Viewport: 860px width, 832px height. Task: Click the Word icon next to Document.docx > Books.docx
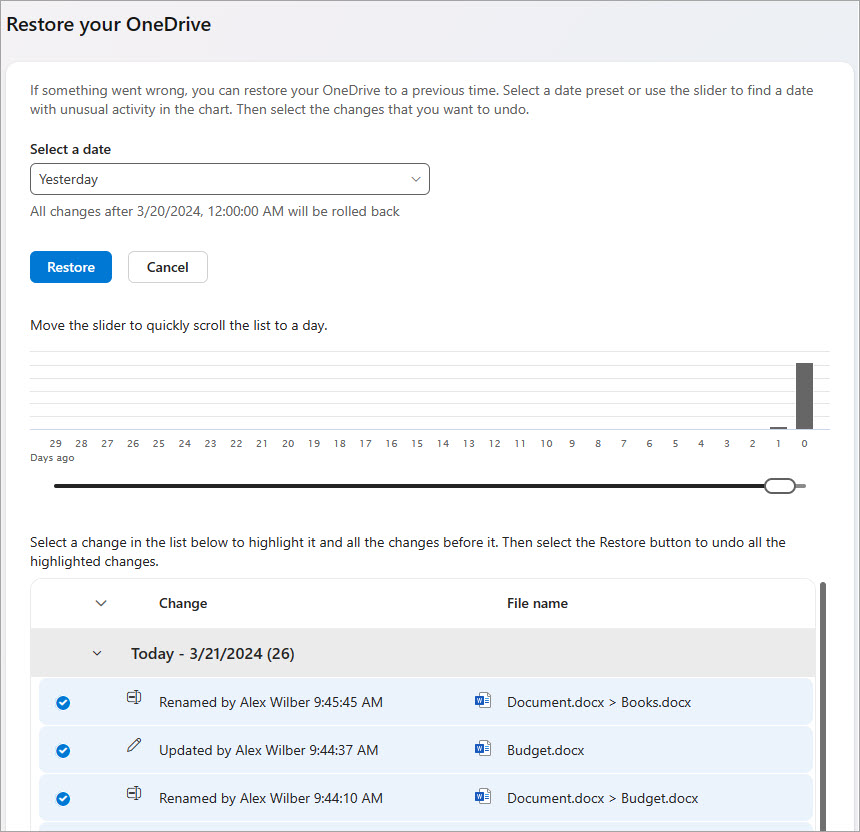[483, 702]
